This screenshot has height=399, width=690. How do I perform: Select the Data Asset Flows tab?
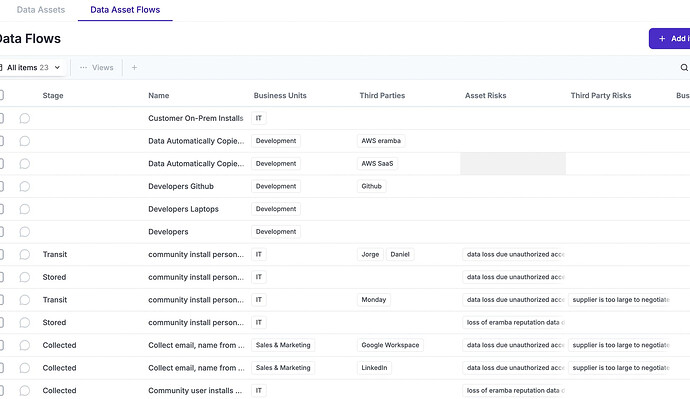tap(125, 10)
